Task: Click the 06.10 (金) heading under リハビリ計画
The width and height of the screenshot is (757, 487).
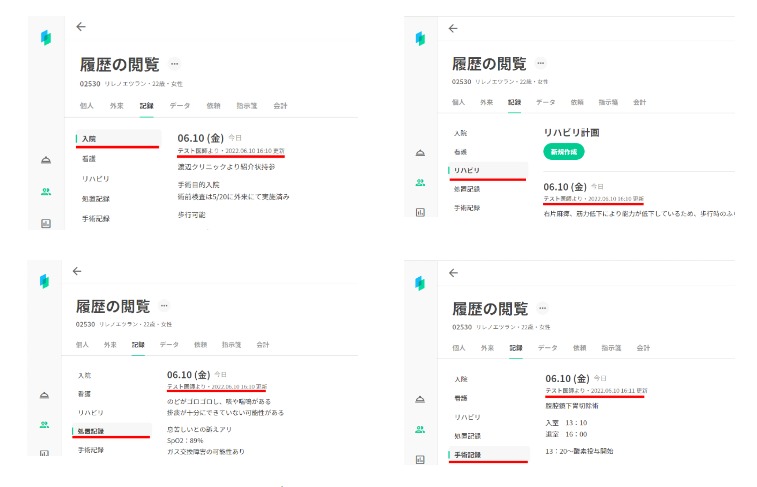Action: 564,186
